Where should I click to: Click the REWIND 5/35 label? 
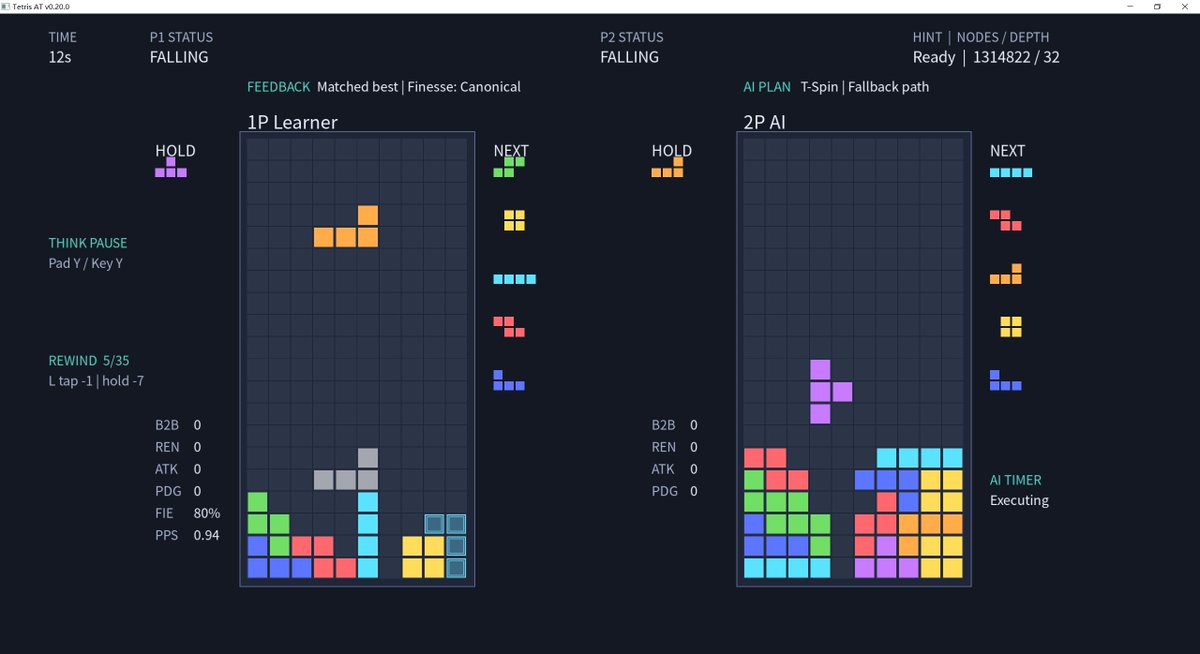point(88,360)
